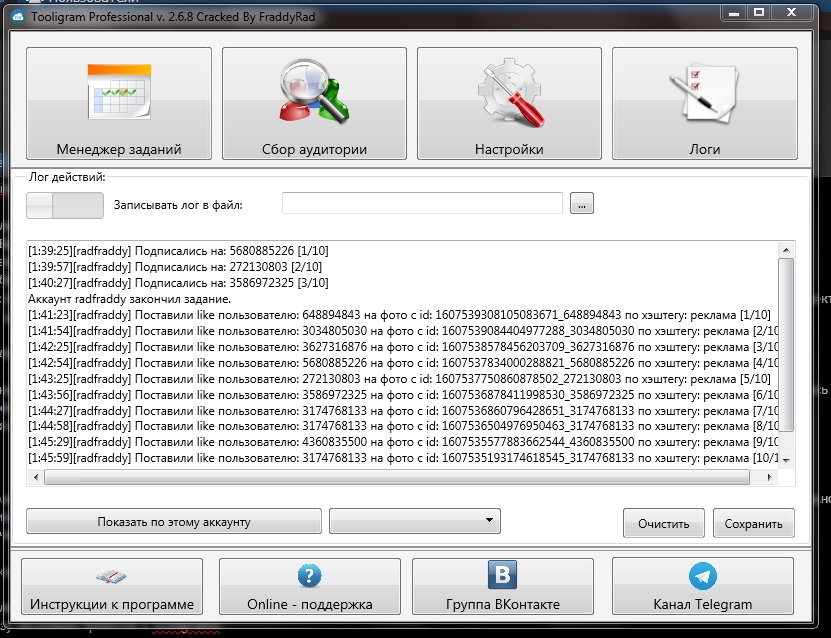This screenshot has width=831, height=638.
Task: Select log line 'Подписались на: 5680885226 [1/10]'
Action: pos(179,251)
